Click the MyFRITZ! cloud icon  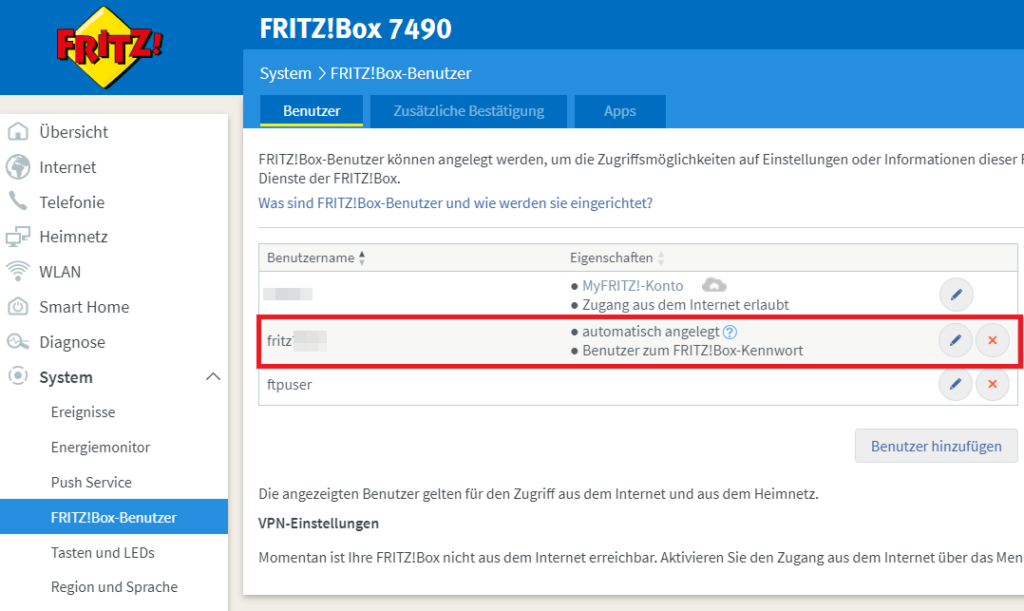tap(712, 286)
